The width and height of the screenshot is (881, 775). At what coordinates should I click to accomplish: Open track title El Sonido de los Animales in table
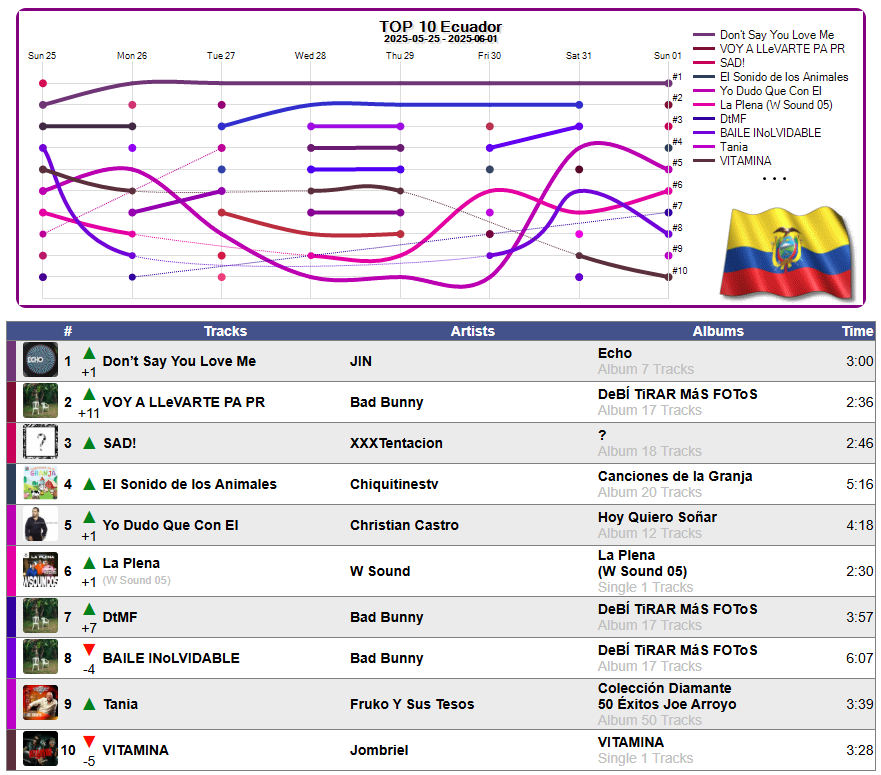point(189,484)
